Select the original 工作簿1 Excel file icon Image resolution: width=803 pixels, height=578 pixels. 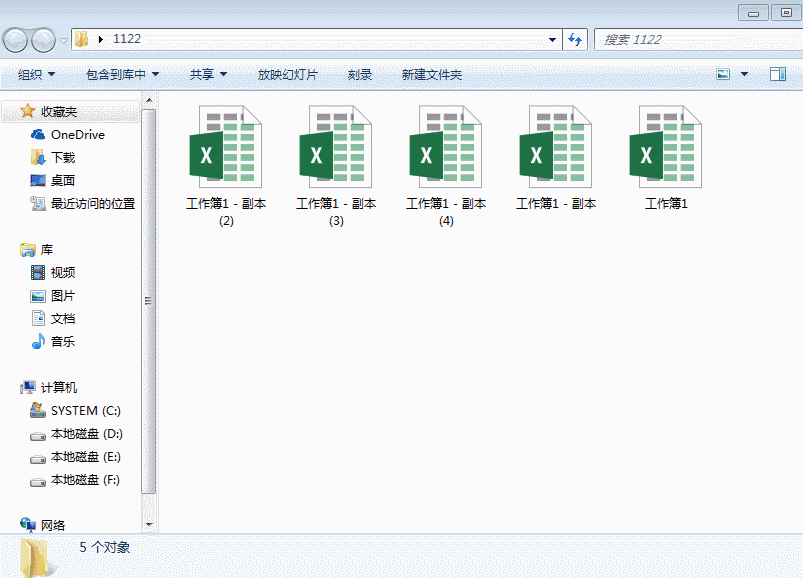[666, 146]
